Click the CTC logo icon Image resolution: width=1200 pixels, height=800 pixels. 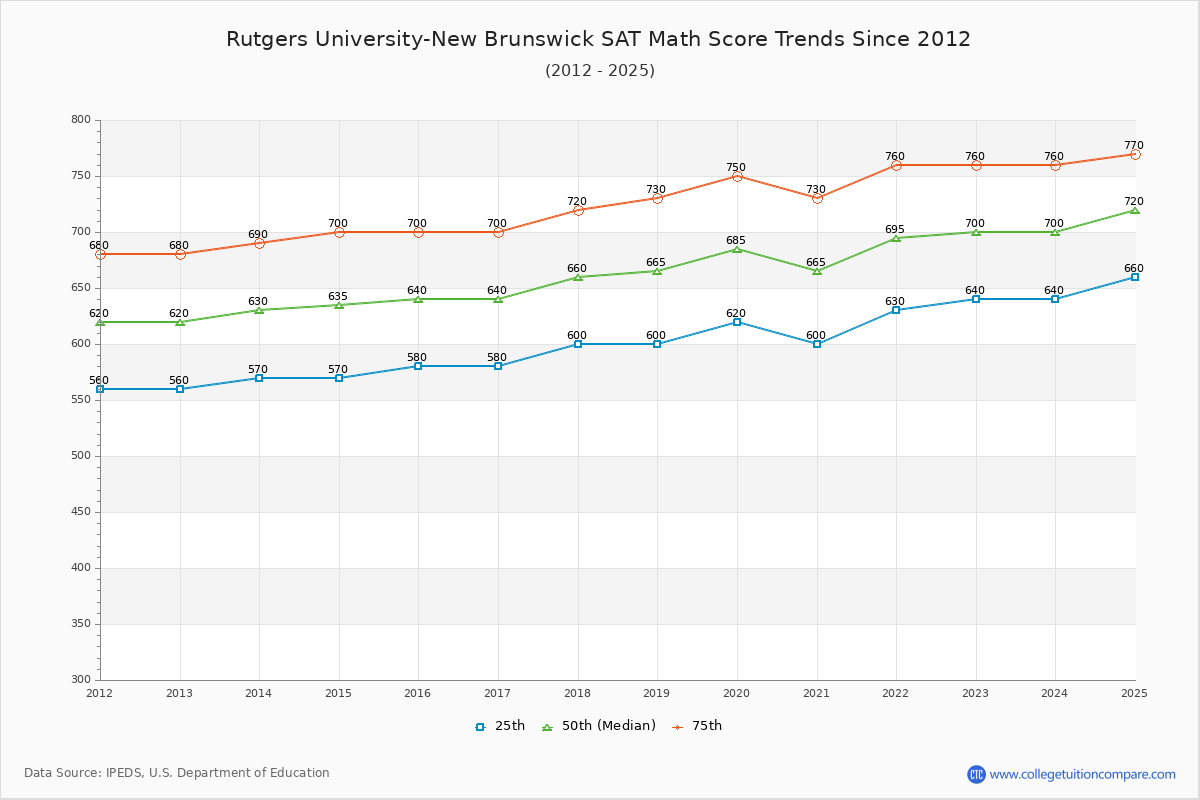pyautogui.click(x=976, y=774)
